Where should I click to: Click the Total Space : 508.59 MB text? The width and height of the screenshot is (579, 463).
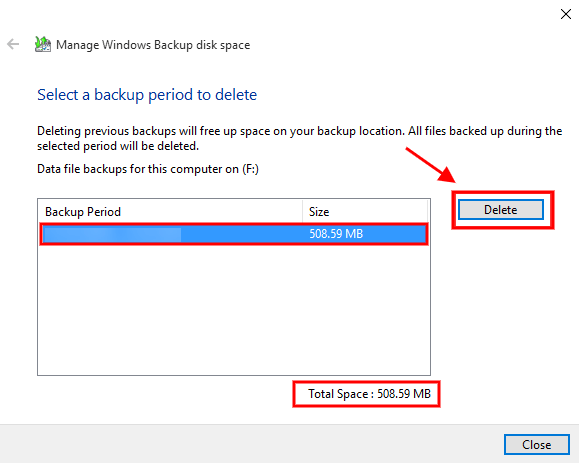click(x=369, y=394)
